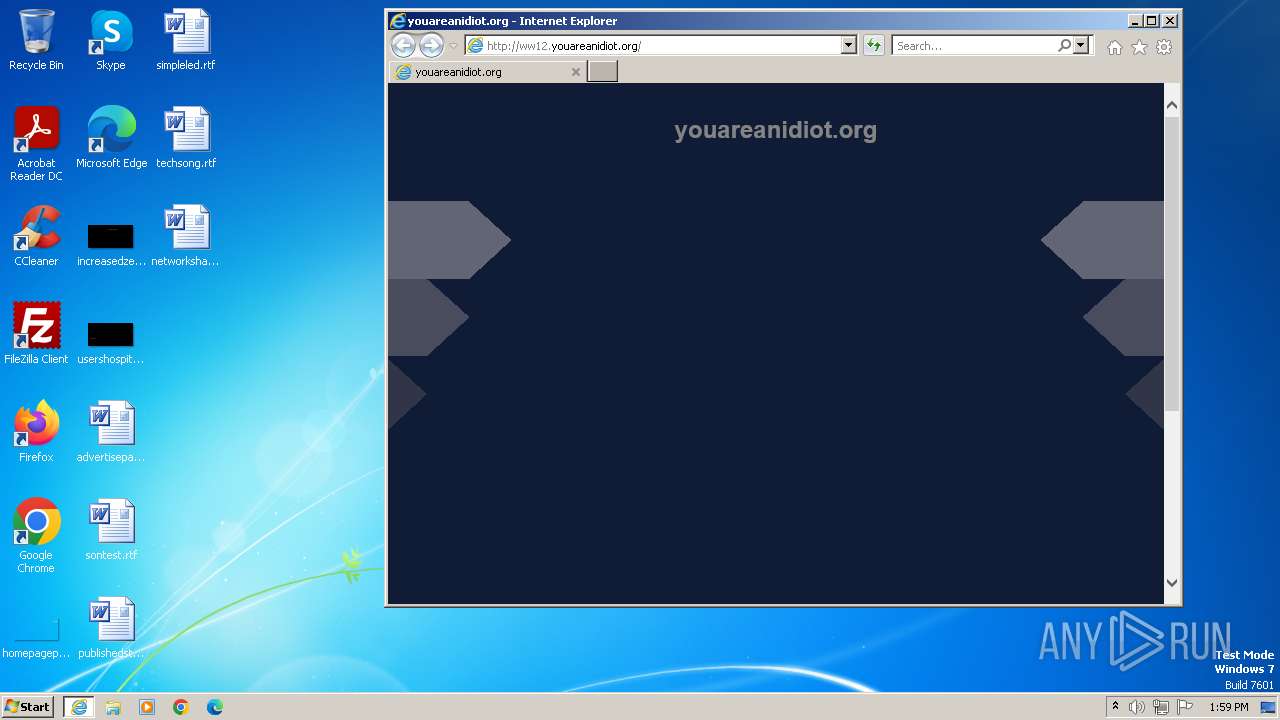The image size is (1280, 720).
Task: Select the CCleaner desktop shortcut
Action: (x=36, y=236)
